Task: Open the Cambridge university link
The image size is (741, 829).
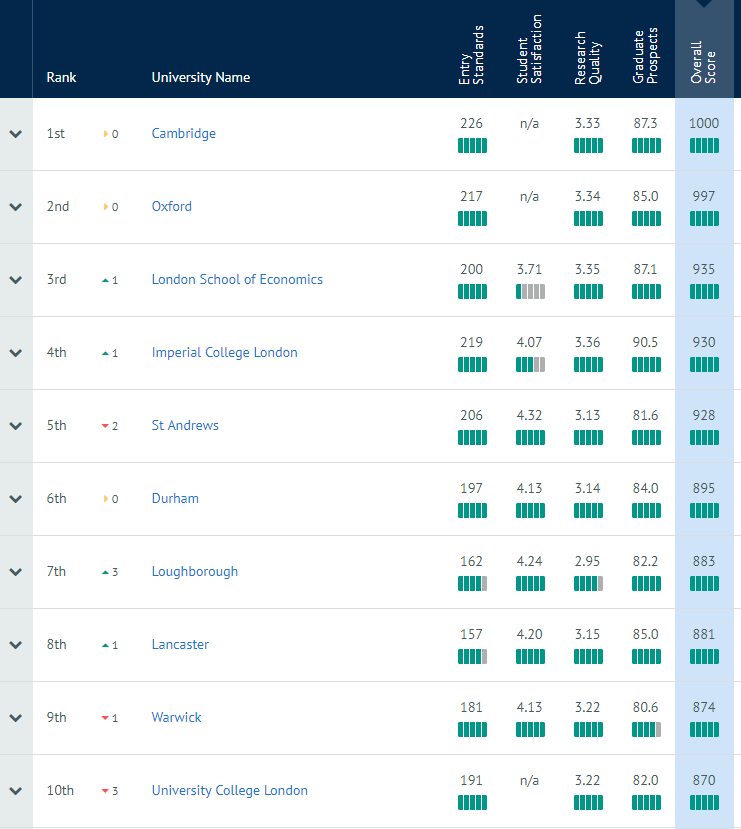Action: (x=183, y=134)
